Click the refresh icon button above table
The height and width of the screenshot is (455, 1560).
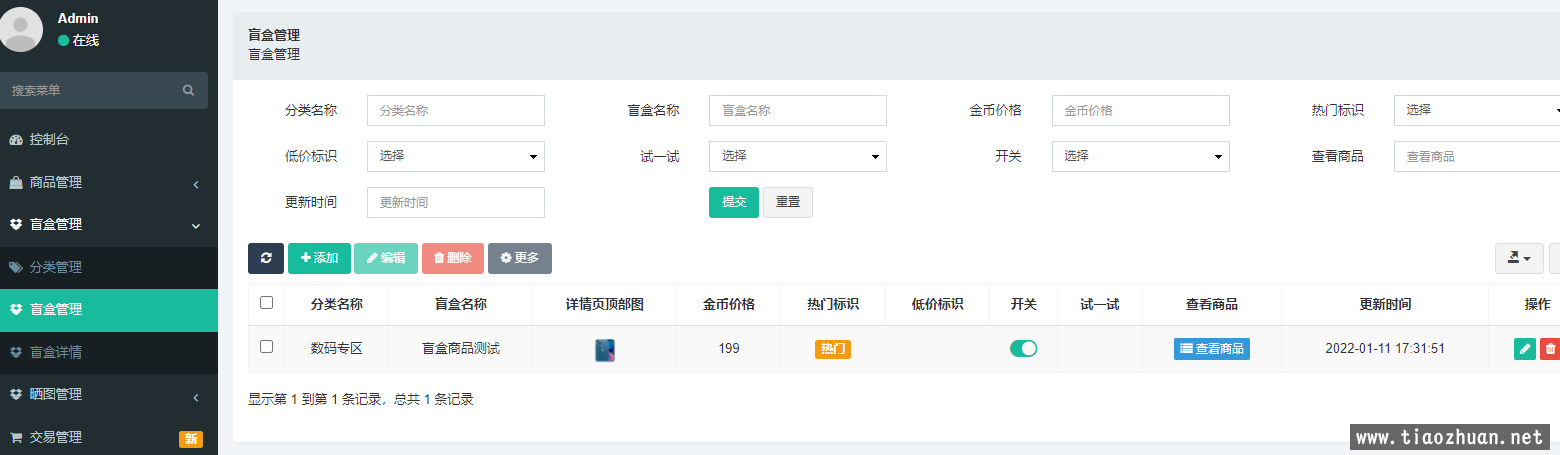tap(266, 258)
